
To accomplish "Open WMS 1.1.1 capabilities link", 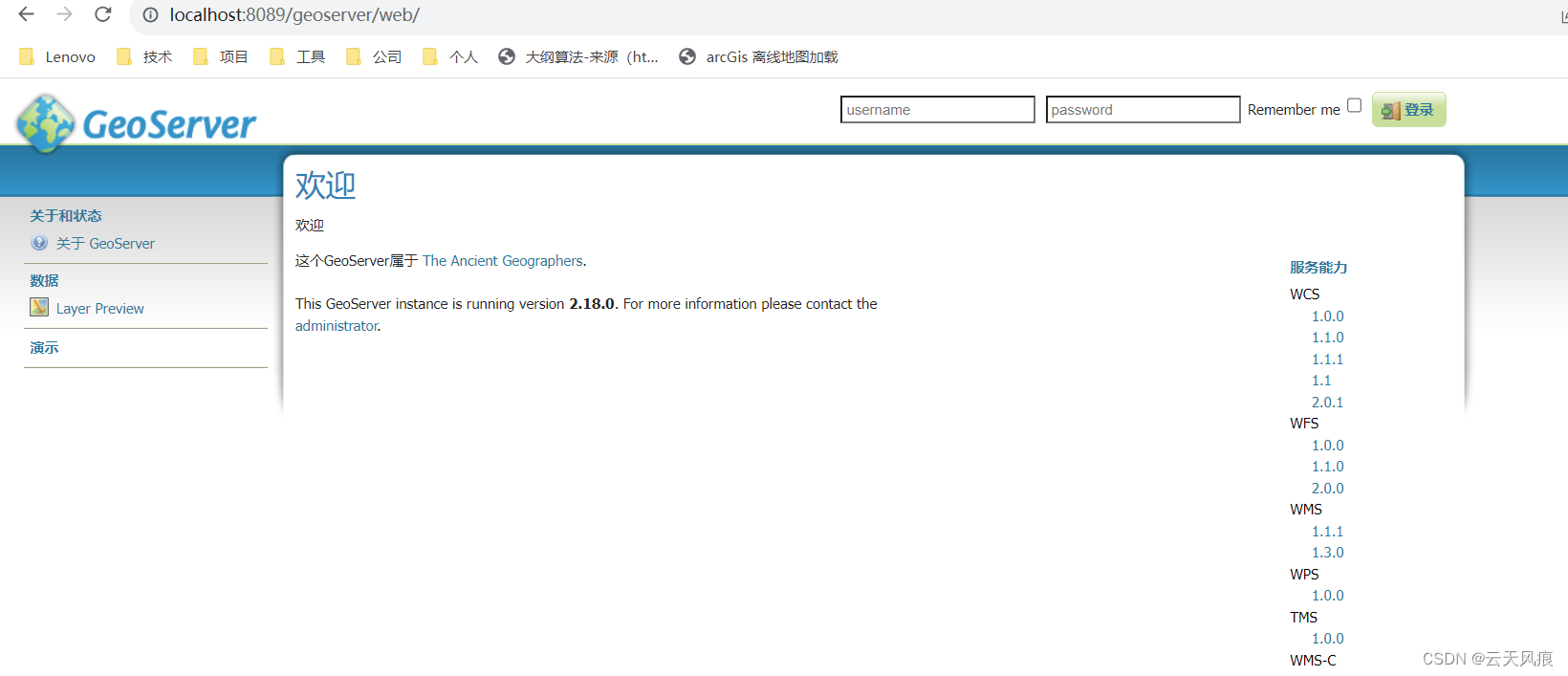I will click(x=1327, y=532).
